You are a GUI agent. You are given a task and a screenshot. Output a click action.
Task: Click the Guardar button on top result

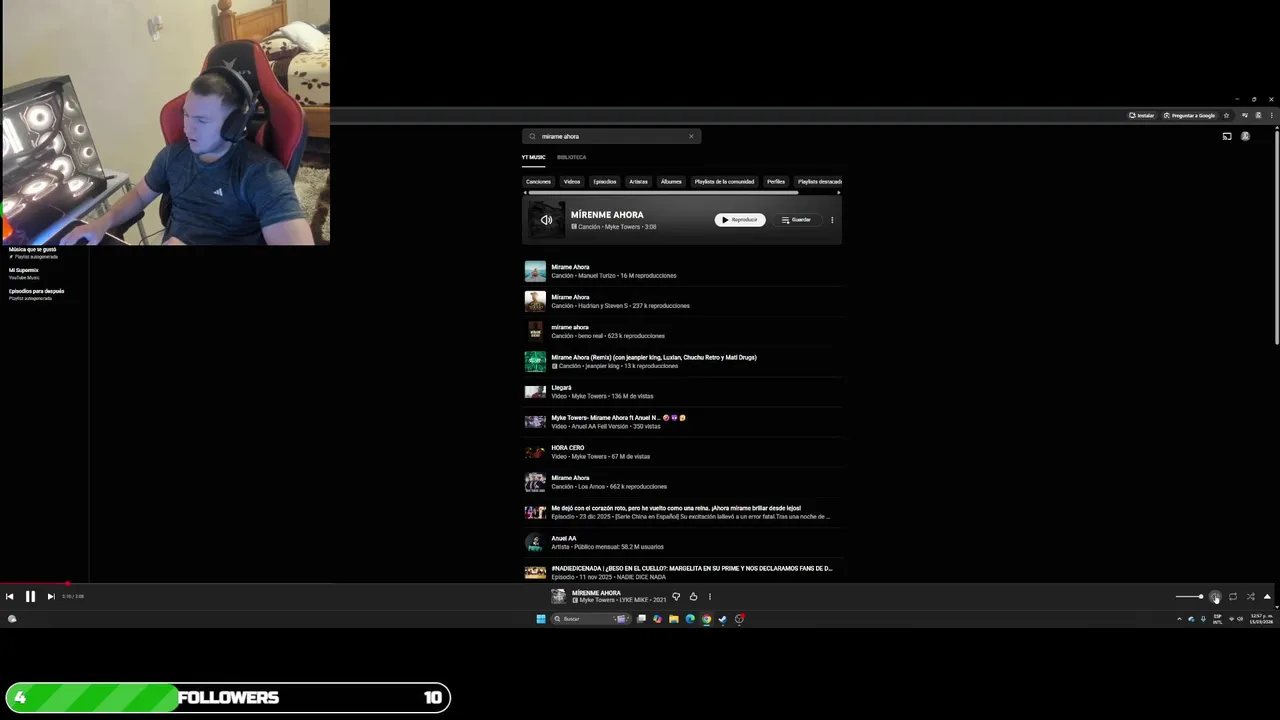796,220
